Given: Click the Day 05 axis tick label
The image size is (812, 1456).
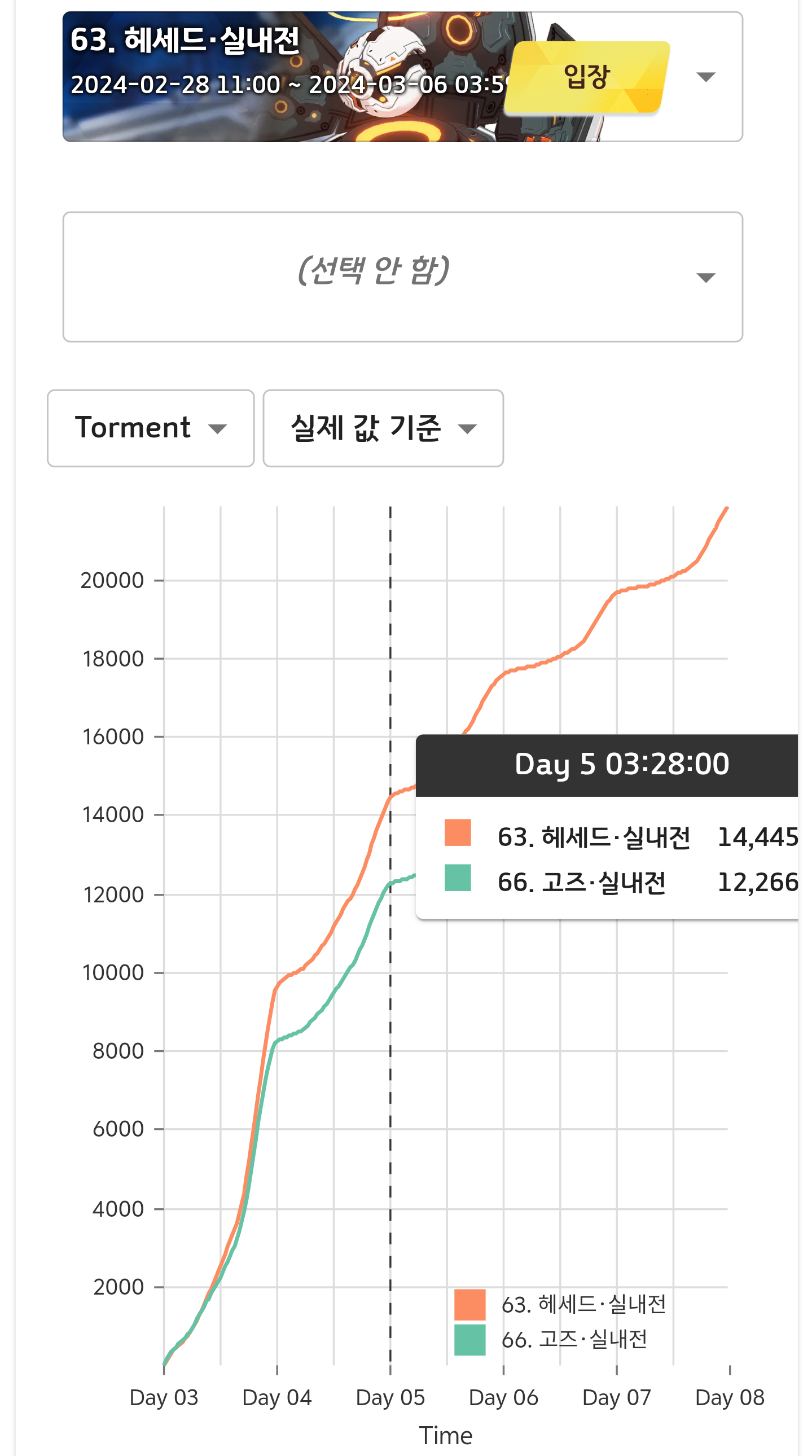Looking at the screenshot, I should coord(390,1397).
